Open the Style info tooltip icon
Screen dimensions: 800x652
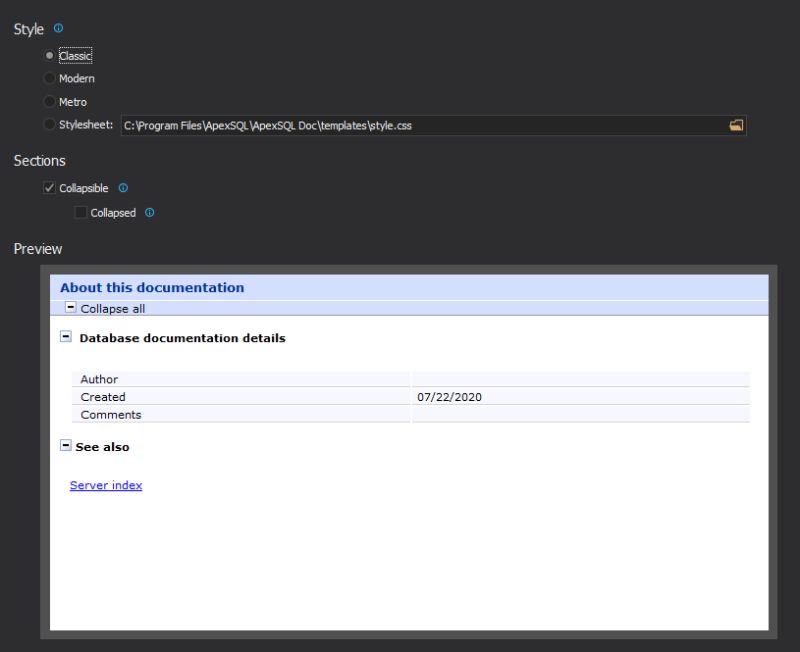pos(57,29)
